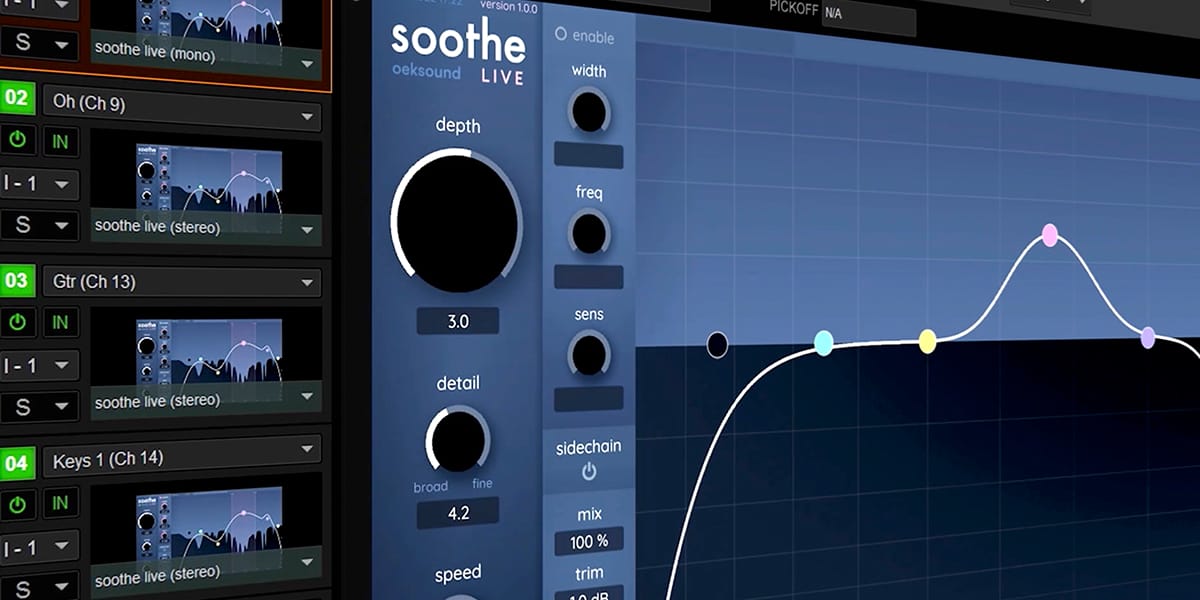Select the yellow EQ band node
The image size is (1200, 600).
(927, 341)
